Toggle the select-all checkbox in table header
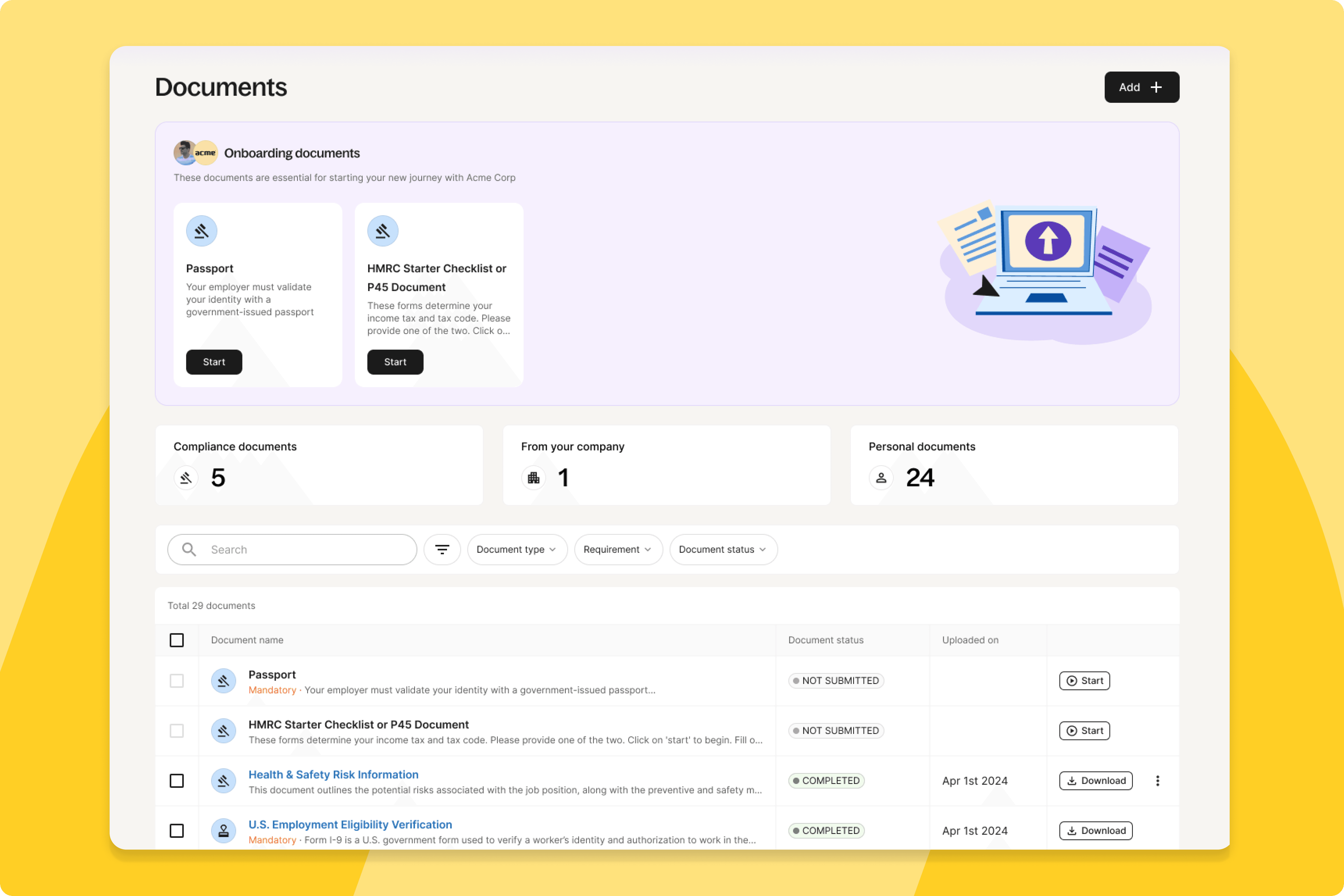Screen dimensions: 1344x896 click(177, 640)
